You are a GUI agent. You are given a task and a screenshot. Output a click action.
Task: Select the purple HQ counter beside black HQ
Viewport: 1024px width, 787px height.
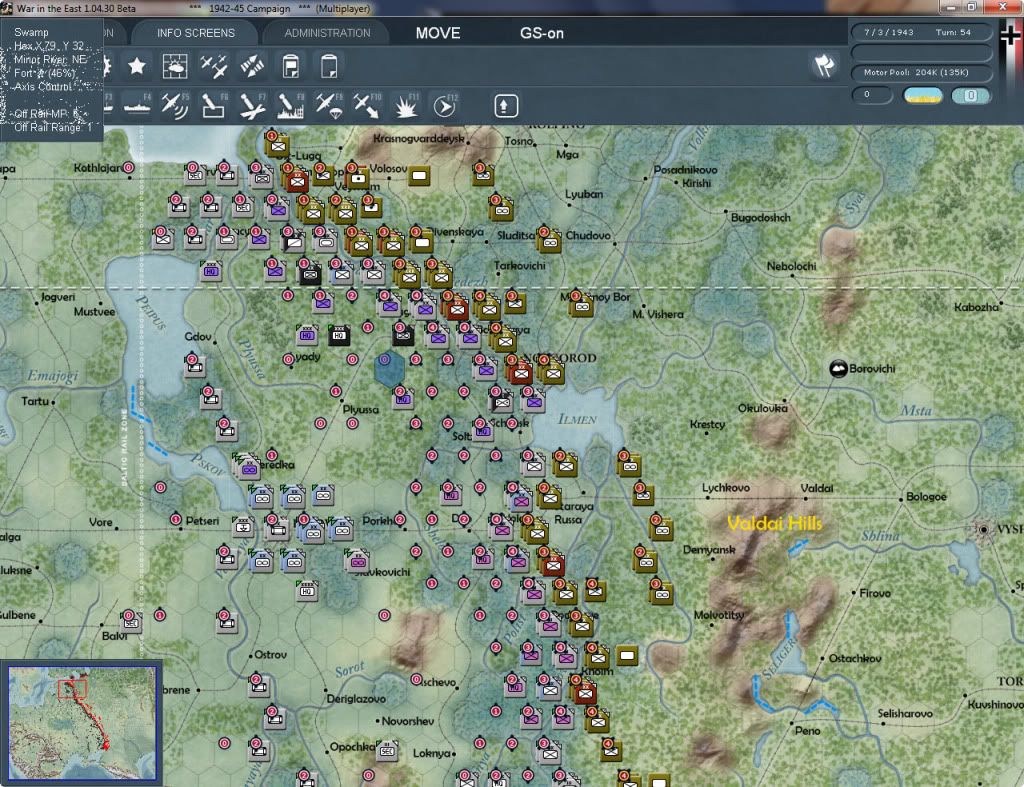click(307, 335)
